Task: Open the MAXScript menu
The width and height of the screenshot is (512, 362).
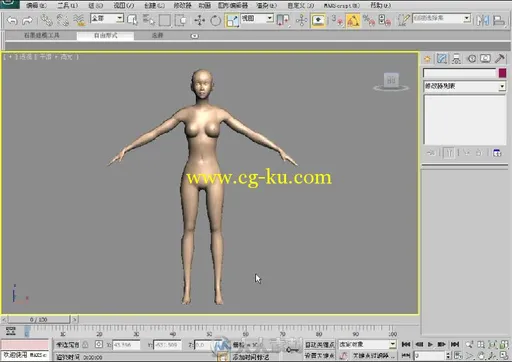Action: (x=342, y=5)
